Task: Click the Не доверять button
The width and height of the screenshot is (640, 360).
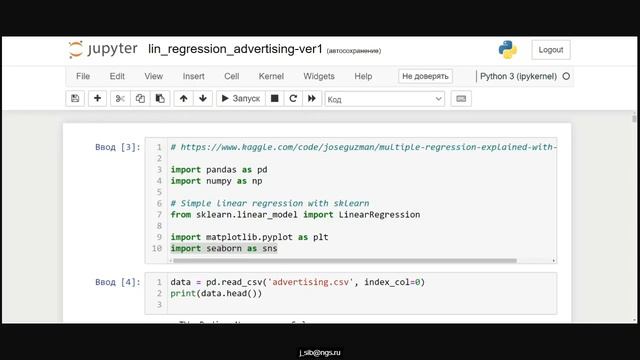Action: (x=425, y=76)
